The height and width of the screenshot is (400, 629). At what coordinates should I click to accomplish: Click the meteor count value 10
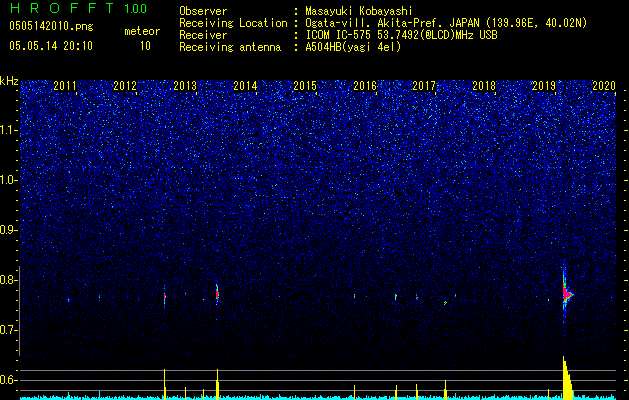[145, 46]
